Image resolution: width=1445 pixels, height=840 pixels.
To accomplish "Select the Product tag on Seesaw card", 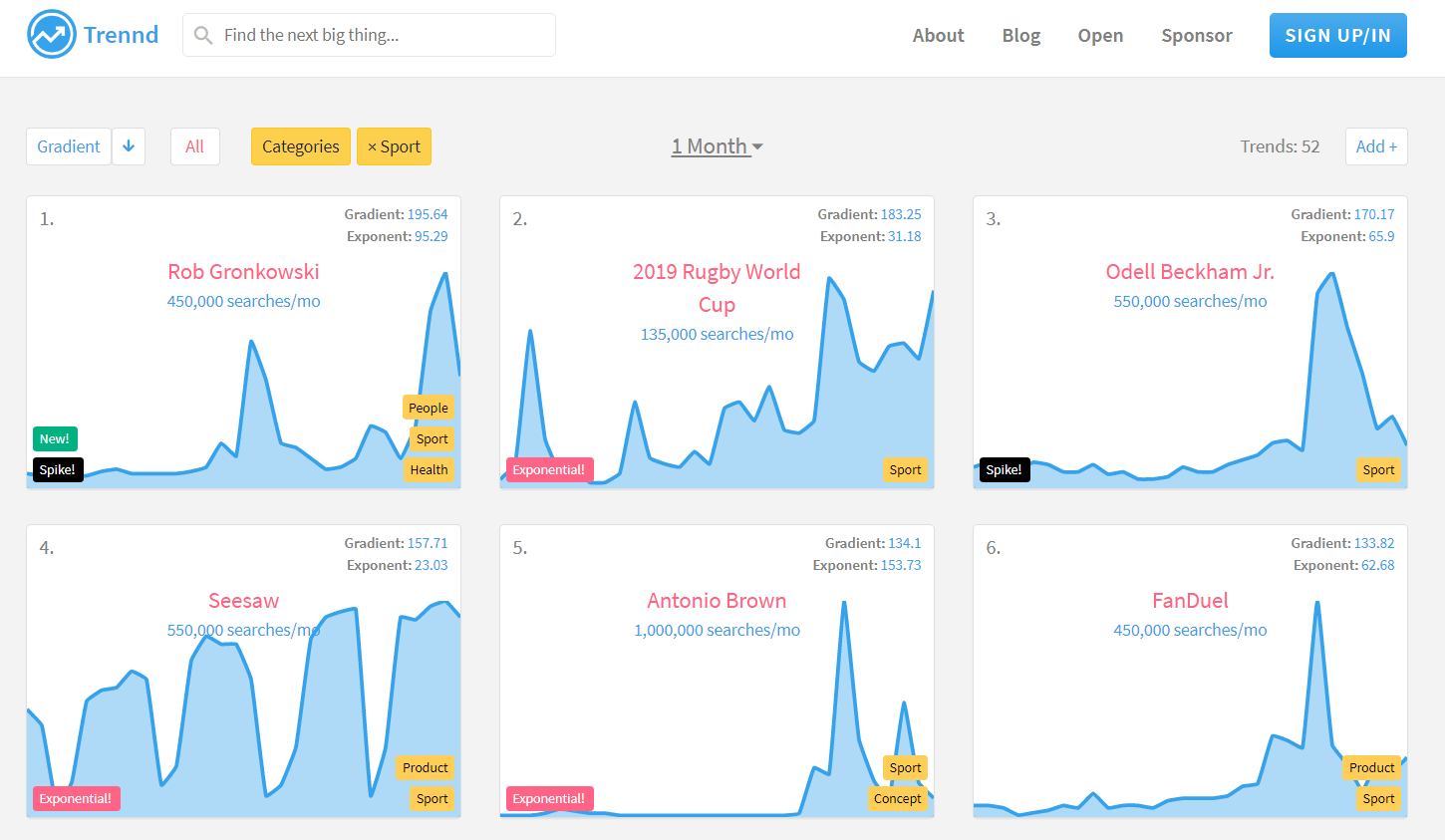I will pyautogui.click(x=426, y=767).
